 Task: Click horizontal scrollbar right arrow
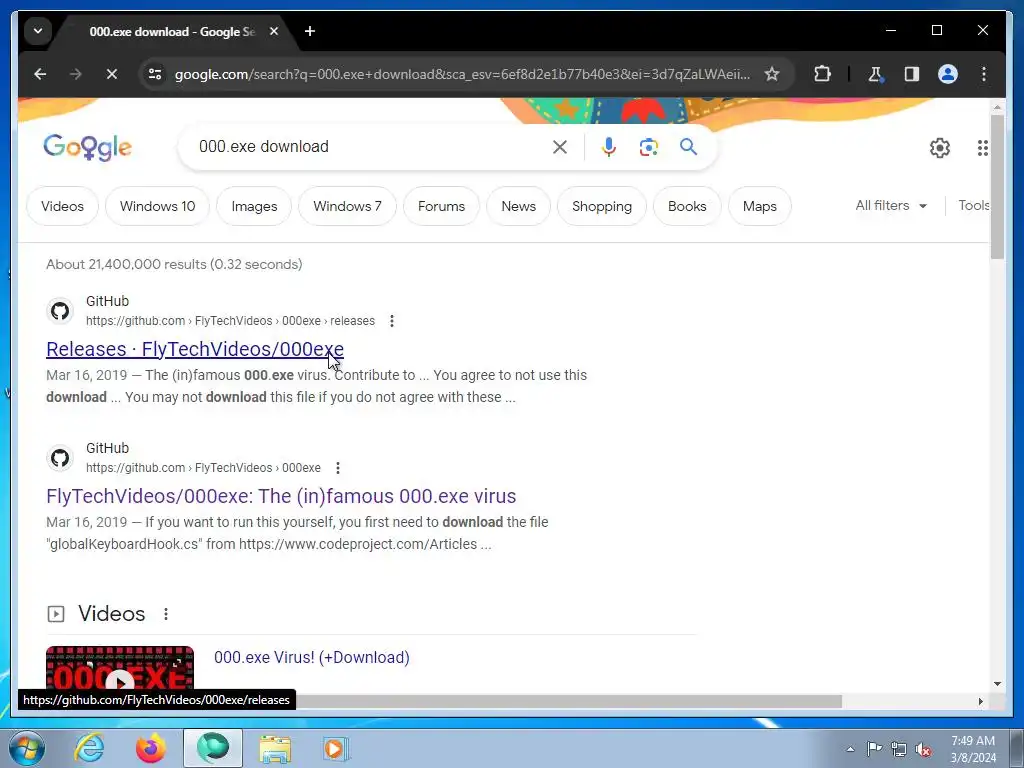pyautogui.click(x=980, y=701)
